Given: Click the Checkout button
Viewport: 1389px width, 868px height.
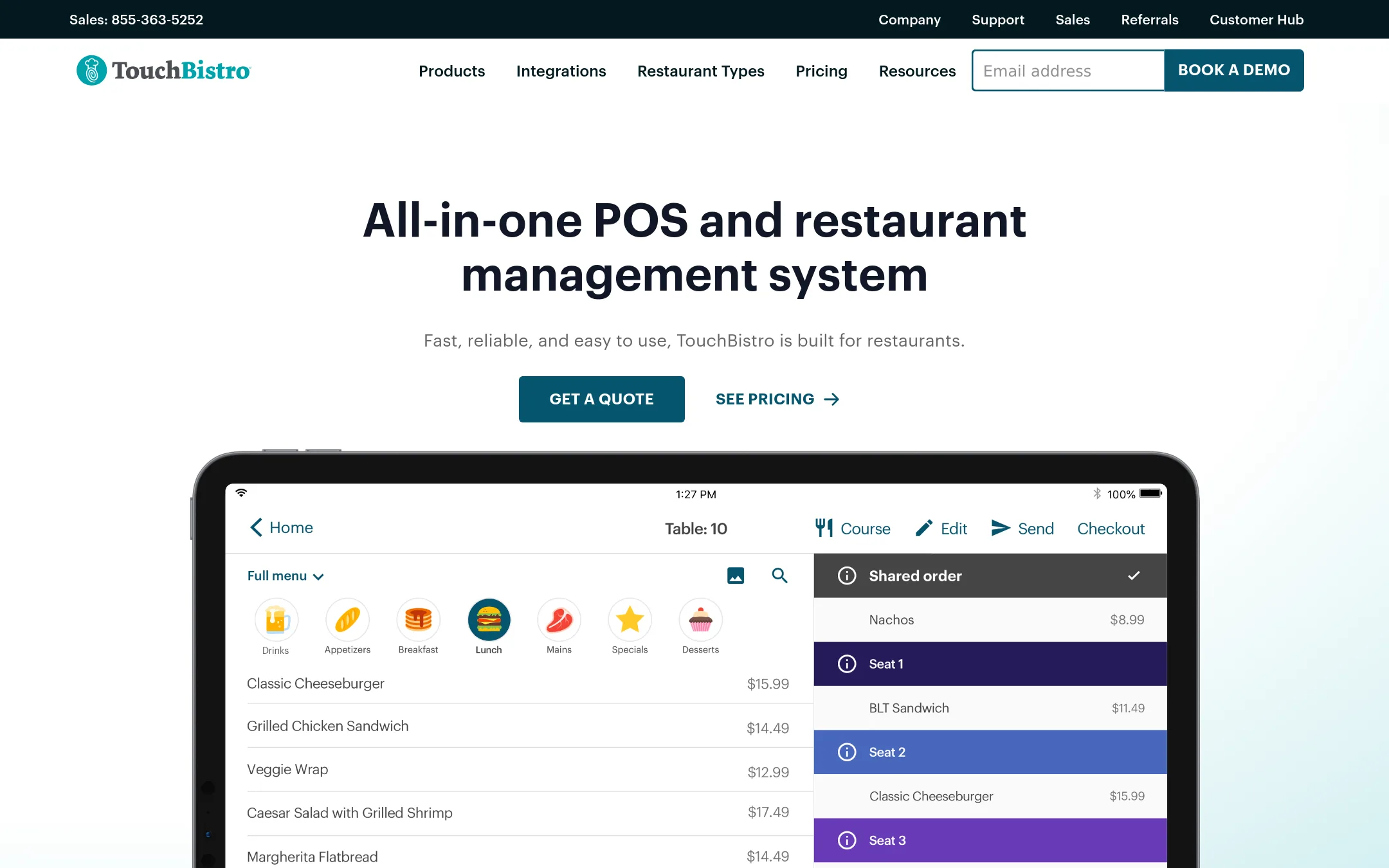Looking at the screenshot, I should pos(1111,528).
